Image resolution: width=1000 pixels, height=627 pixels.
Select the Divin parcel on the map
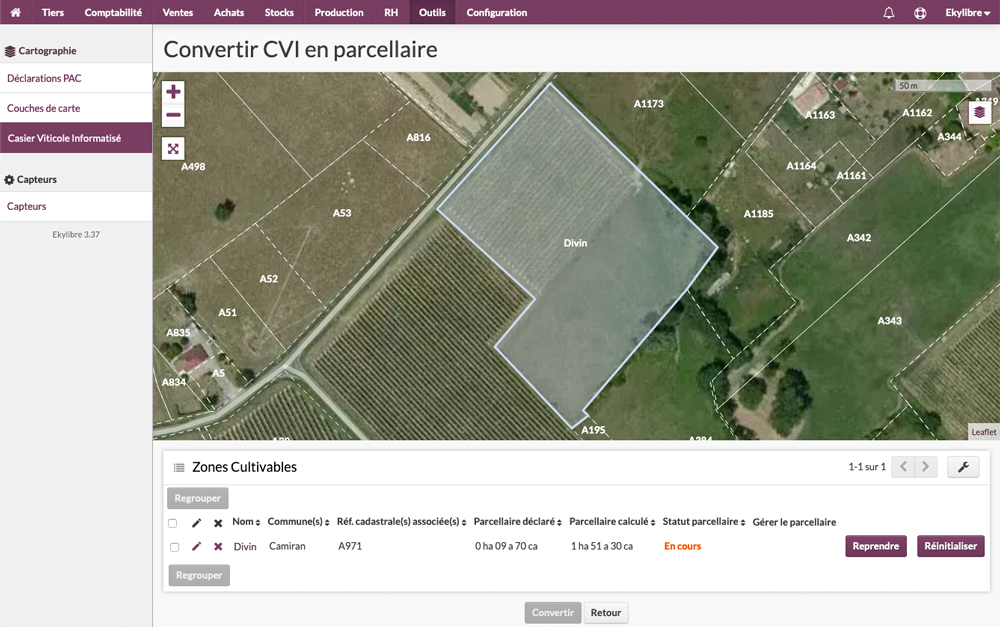click(x=575, y=243)
